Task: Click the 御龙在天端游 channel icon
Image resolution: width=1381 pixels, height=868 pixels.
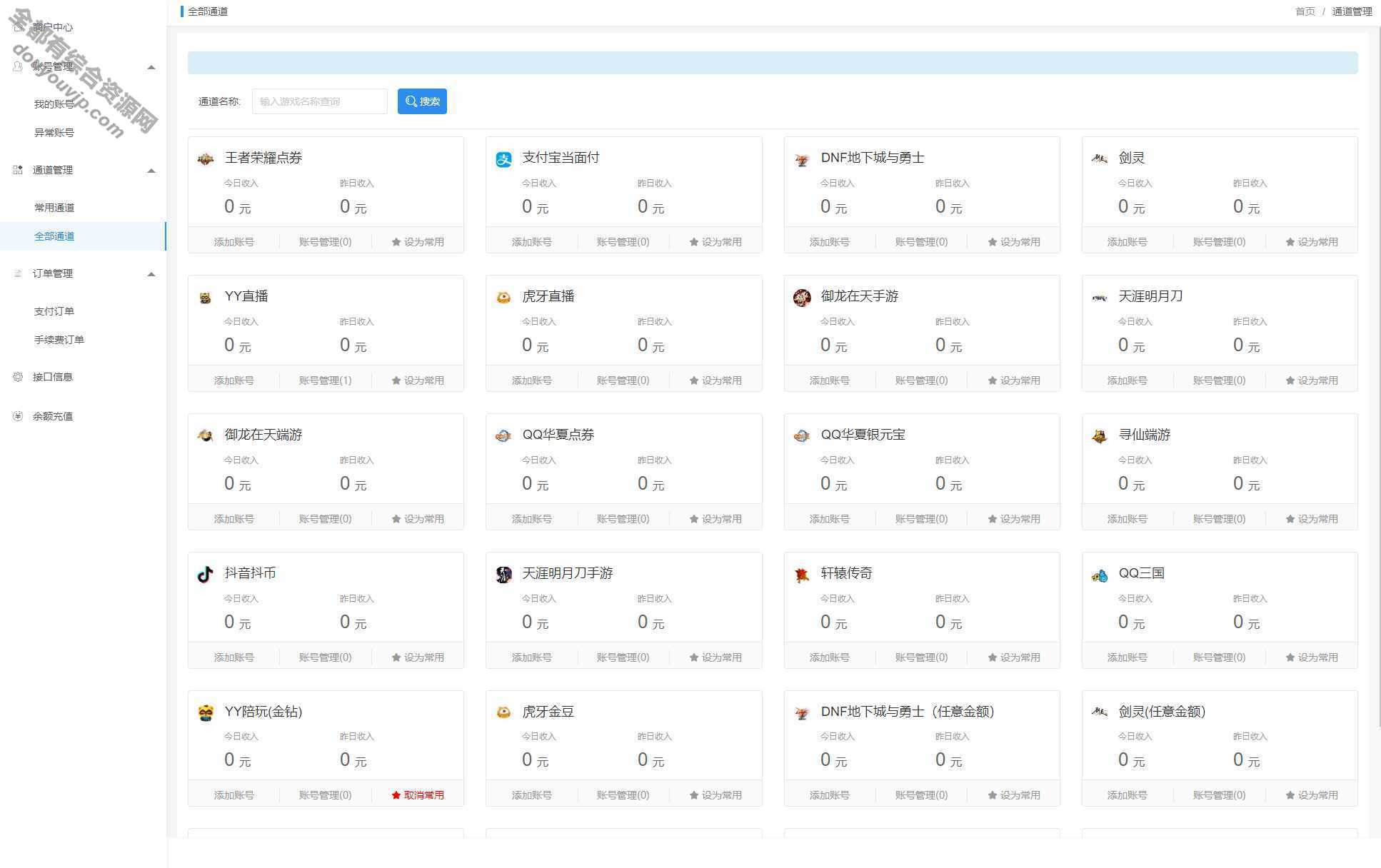Action: 206,435
